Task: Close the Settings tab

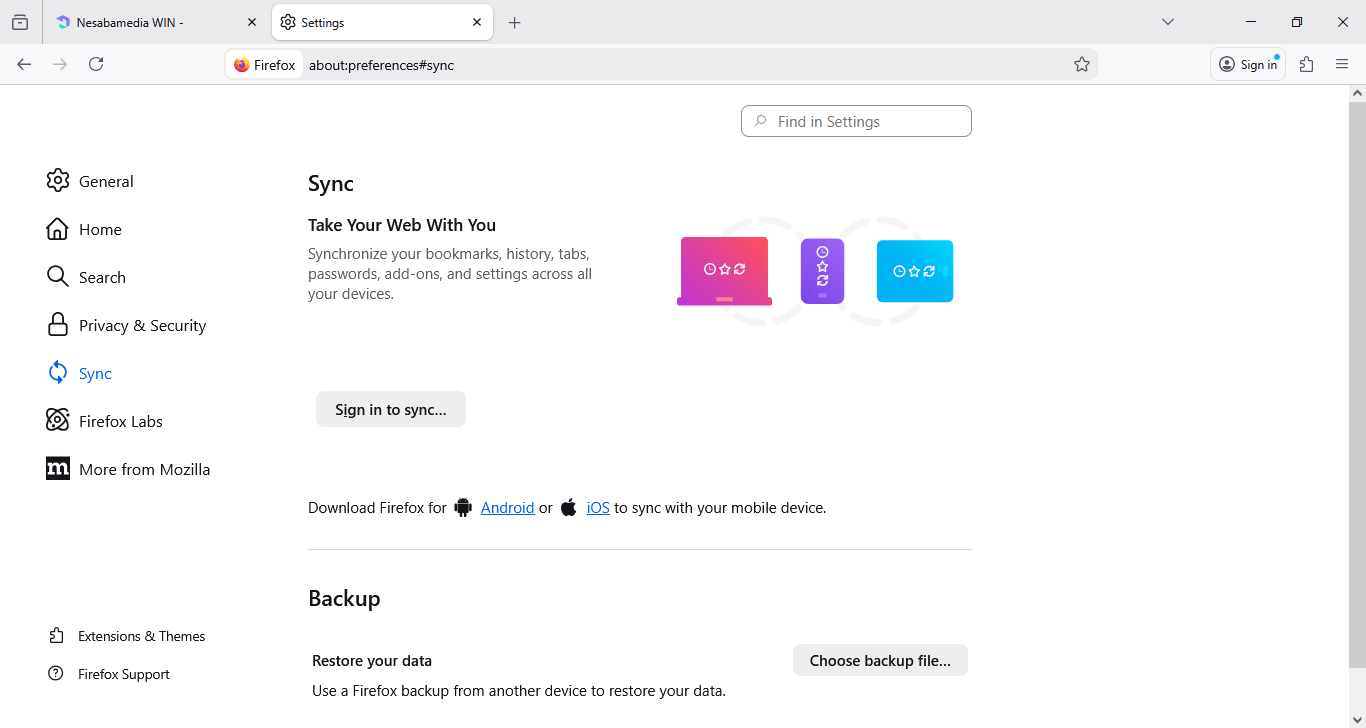Action: click(477, 22)
